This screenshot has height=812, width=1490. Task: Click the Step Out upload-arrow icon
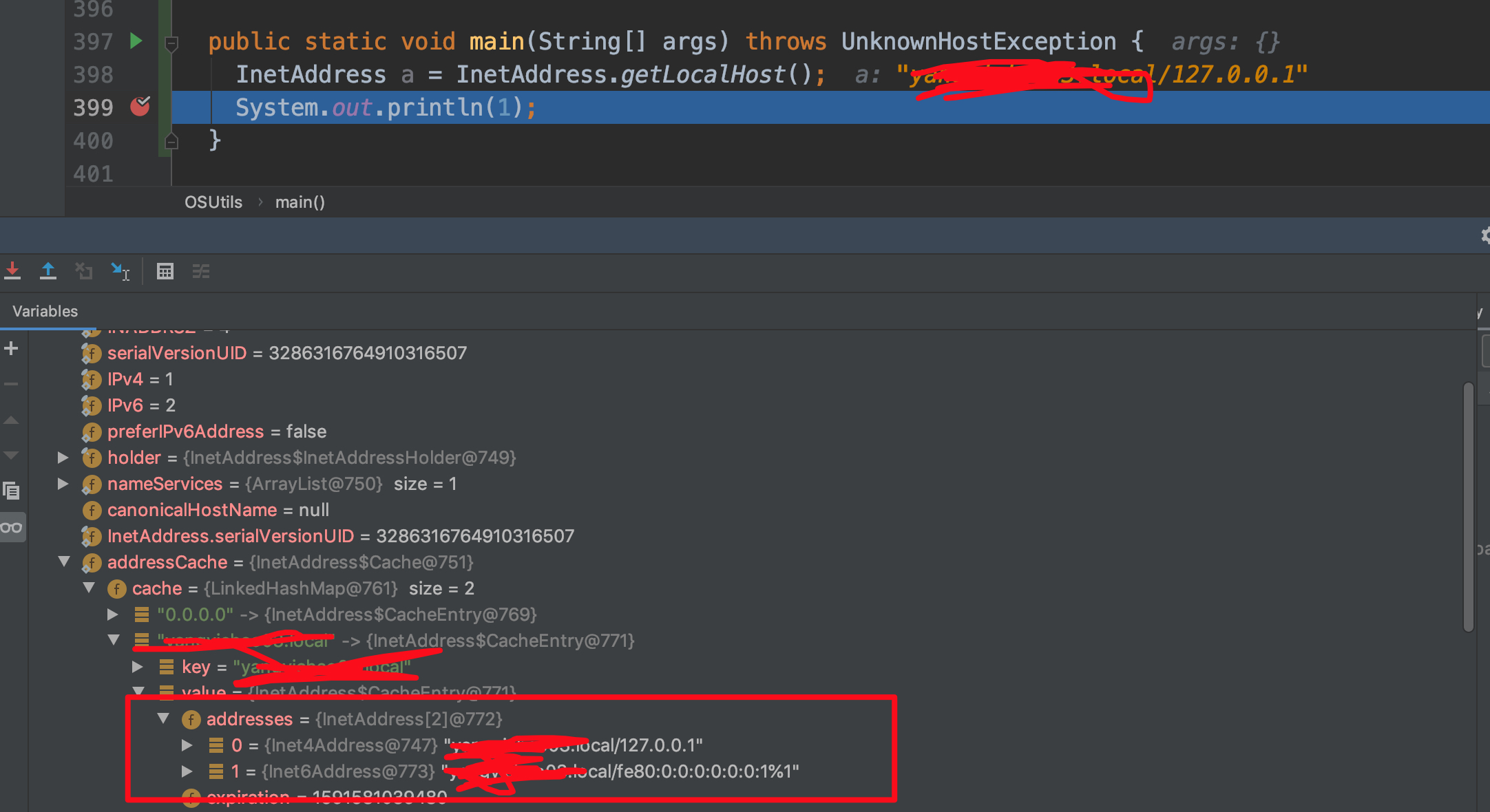click(x=48, y=271)
